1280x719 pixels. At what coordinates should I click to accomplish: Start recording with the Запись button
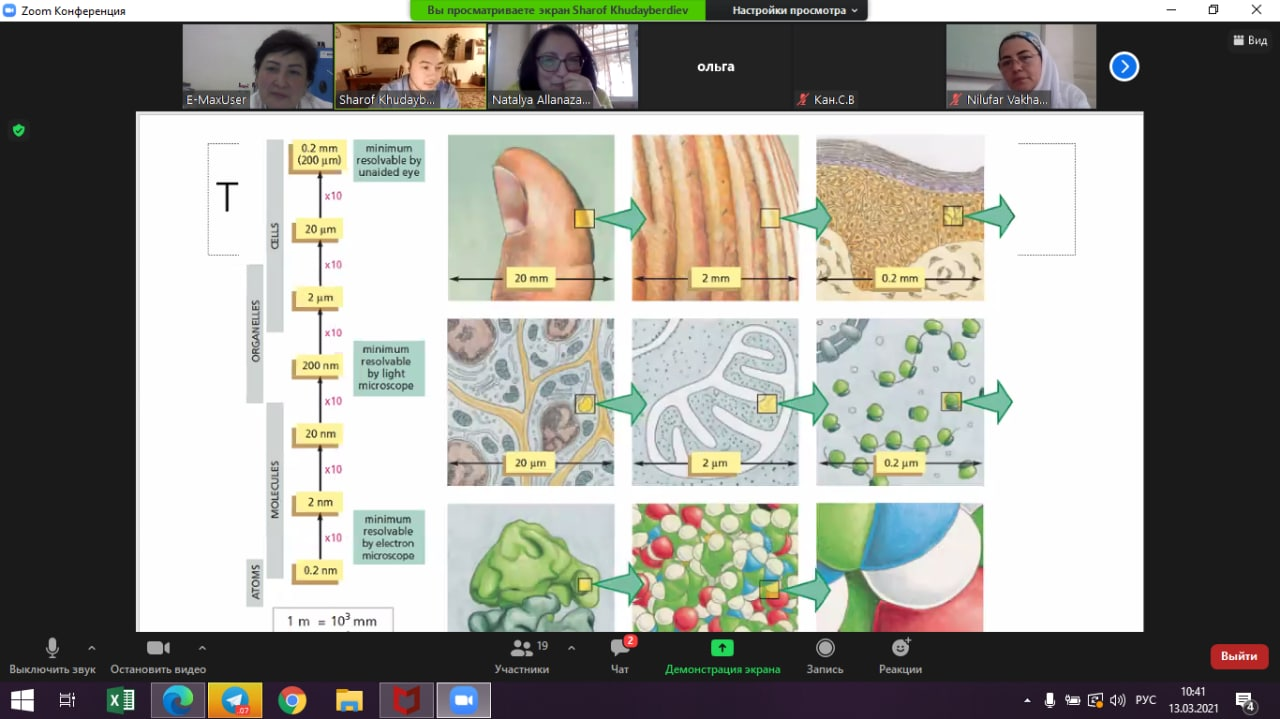[x=825, y=655]
